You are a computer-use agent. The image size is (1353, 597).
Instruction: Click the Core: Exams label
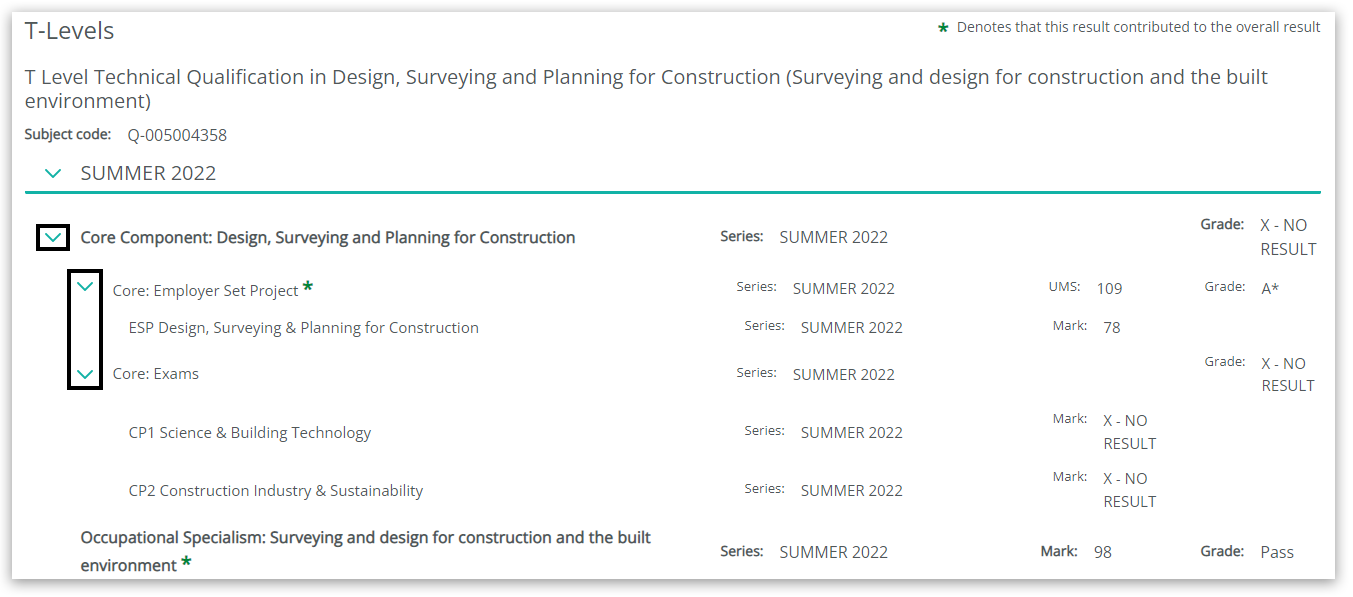156,374
